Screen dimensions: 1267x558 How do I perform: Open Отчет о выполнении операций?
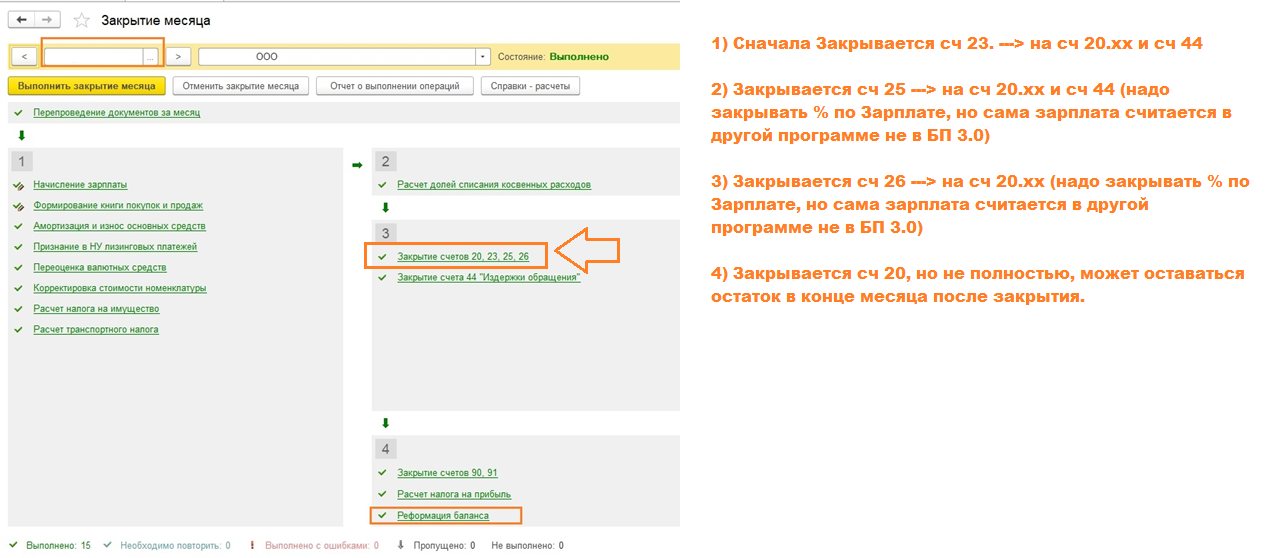(395, 86)
